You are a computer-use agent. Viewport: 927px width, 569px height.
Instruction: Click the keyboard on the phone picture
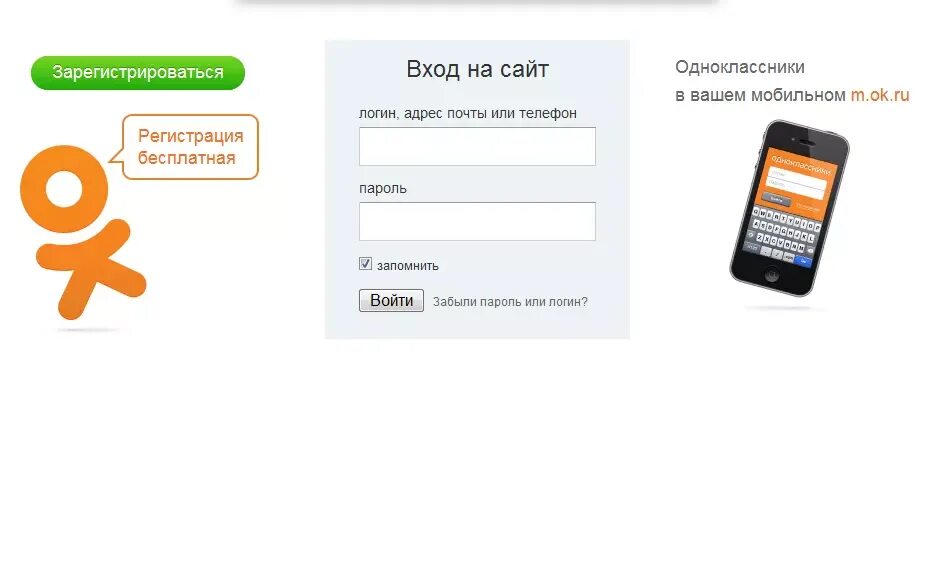coord(783,235)
